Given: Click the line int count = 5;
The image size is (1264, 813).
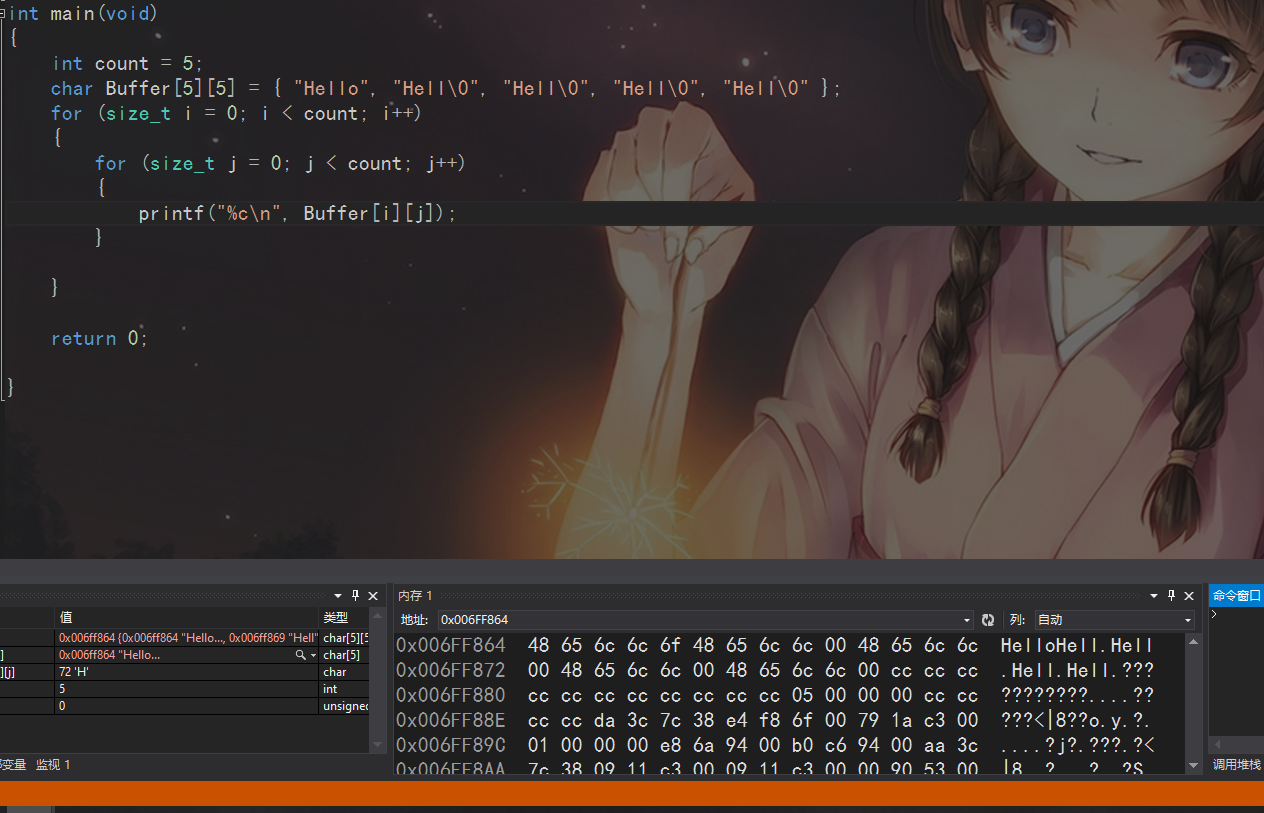Looking at the screenshot, I should 127,64.
